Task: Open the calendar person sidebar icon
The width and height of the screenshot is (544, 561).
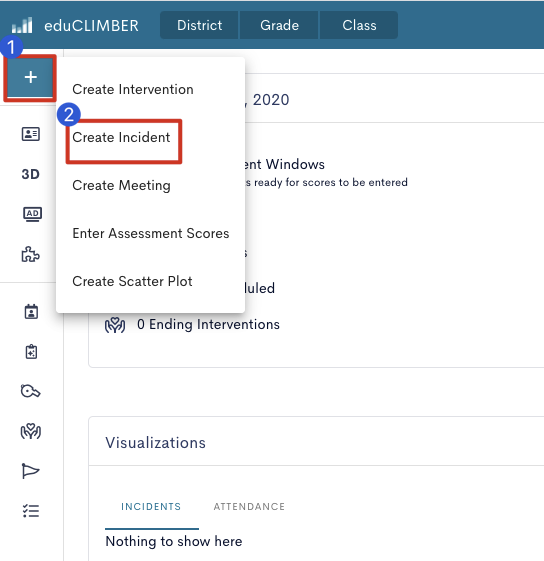Action: (x=31, y=312)
